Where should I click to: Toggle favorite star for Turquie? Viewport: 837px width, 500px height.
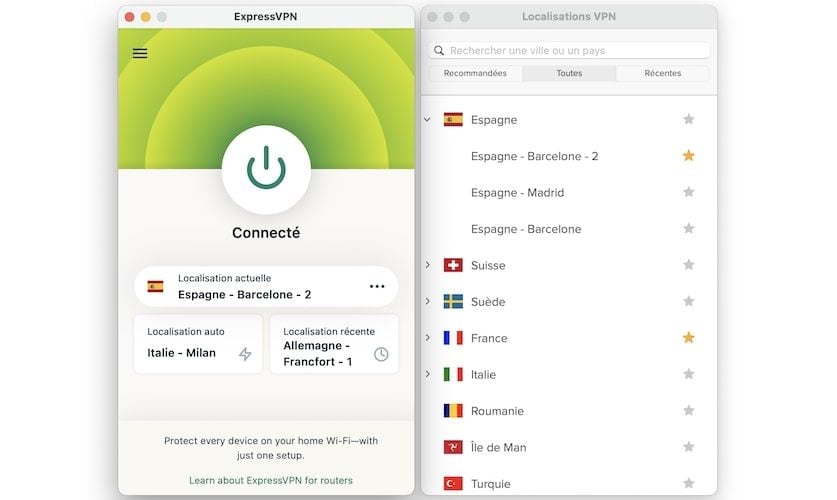pyautogui.click(x=689, y=483)
